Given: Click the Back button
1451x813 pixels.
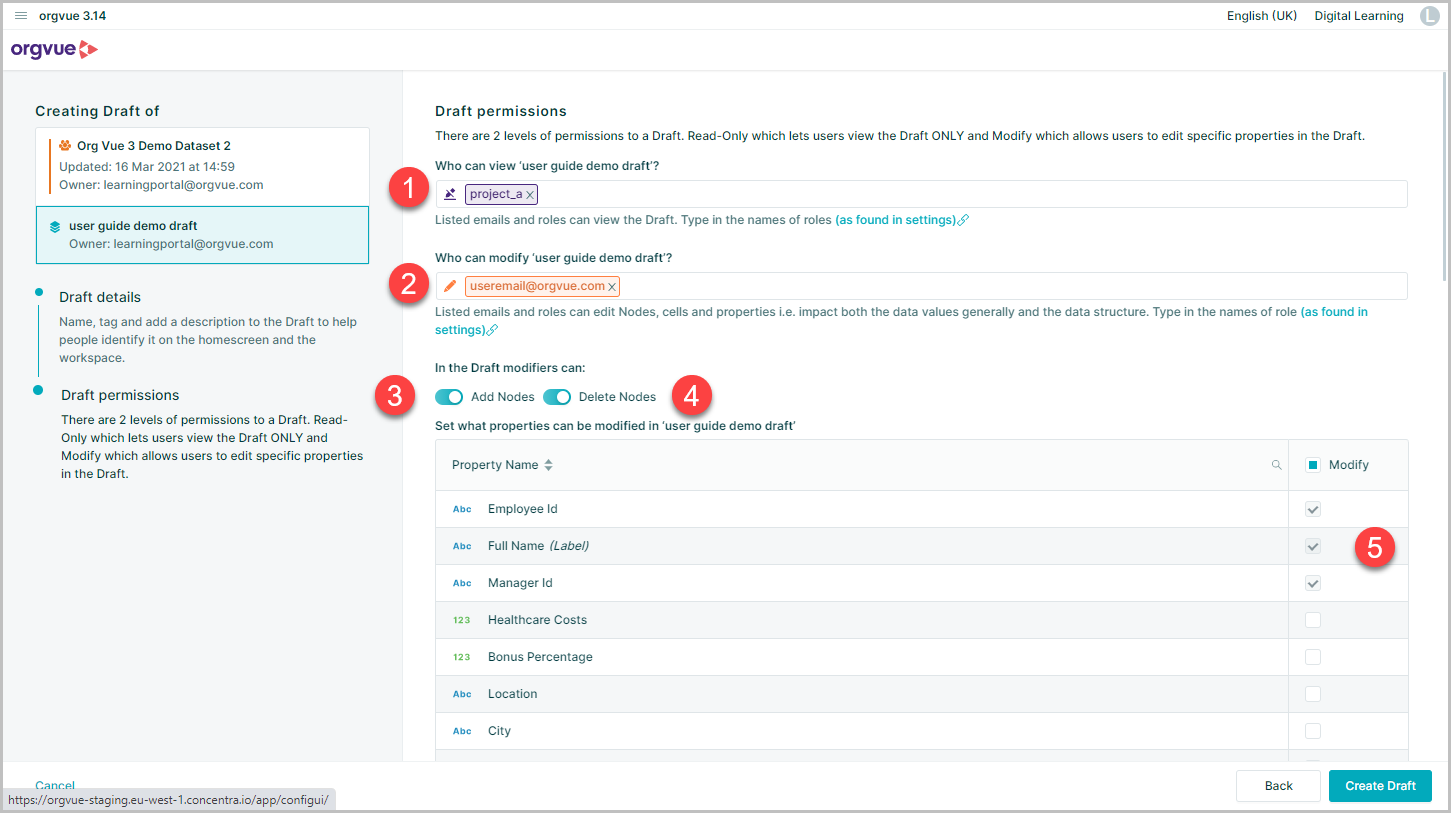Looking at the screenshot, I should (x=1278, y=786).
